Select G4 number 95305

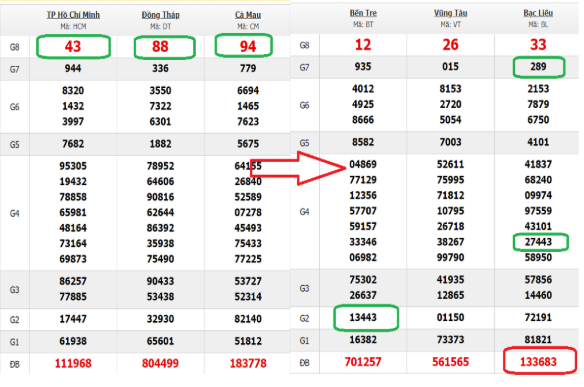[73, 166]
